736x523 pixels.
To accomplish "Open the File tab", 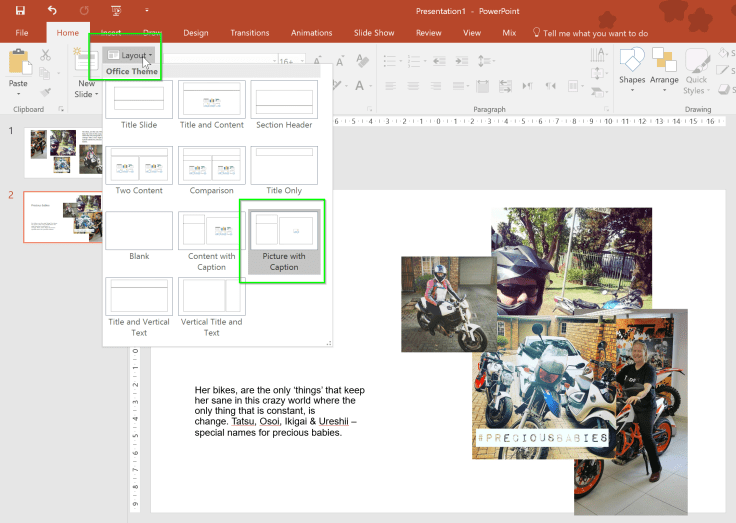I will (x=21, y=33).
